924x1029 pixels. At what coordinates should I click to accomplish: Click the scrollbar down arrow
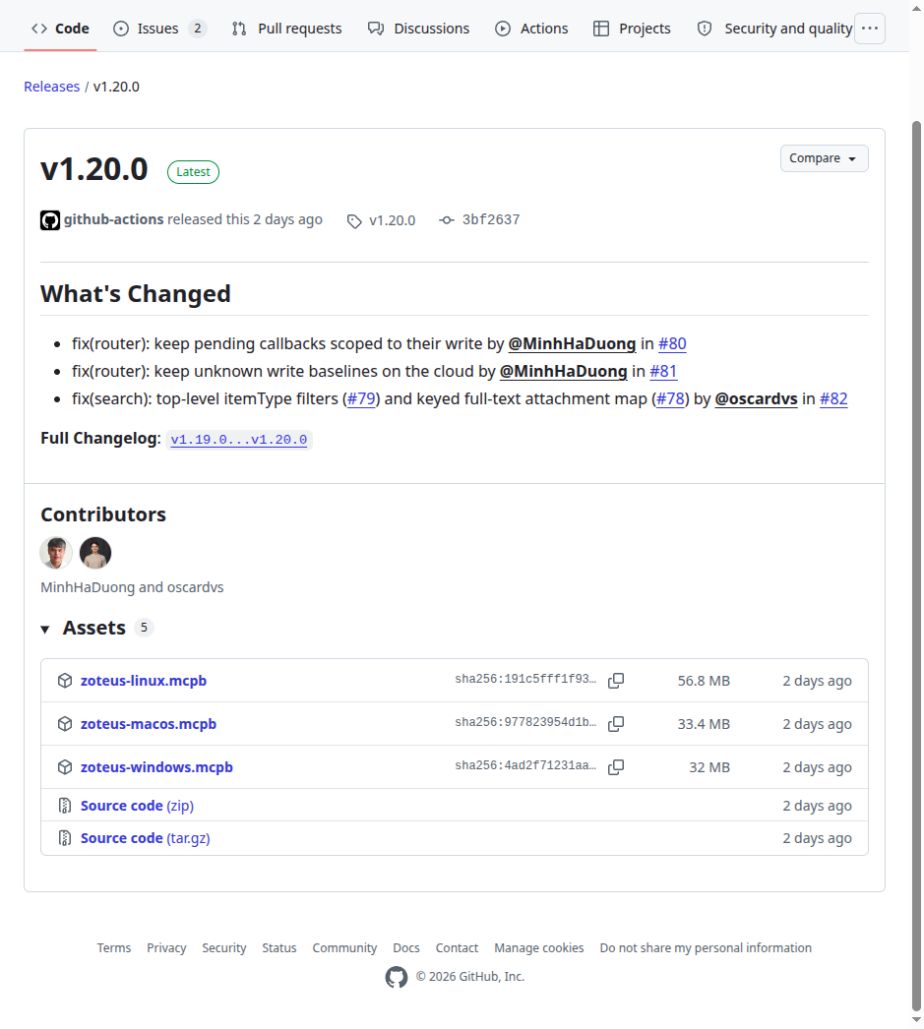point(916,1020)
